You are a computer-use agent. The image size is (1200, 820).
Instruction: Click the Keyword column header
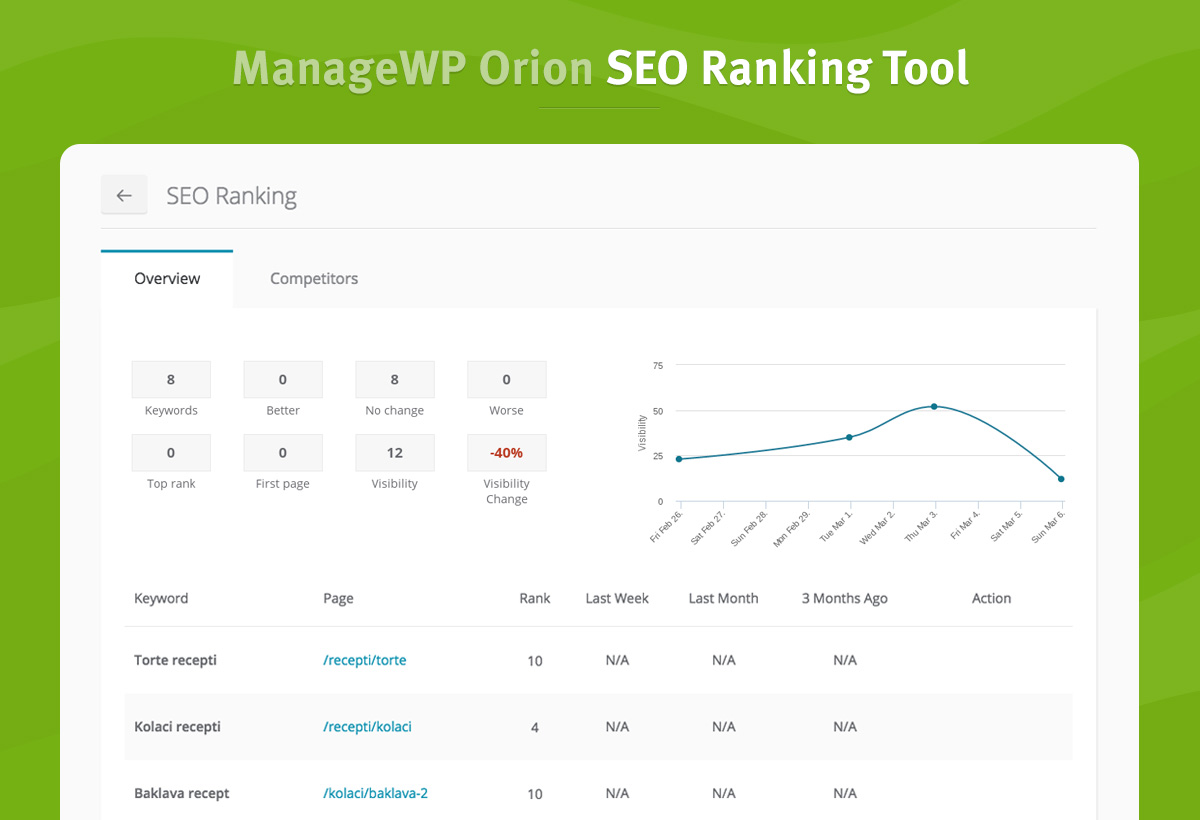click(x=161, y=598)
